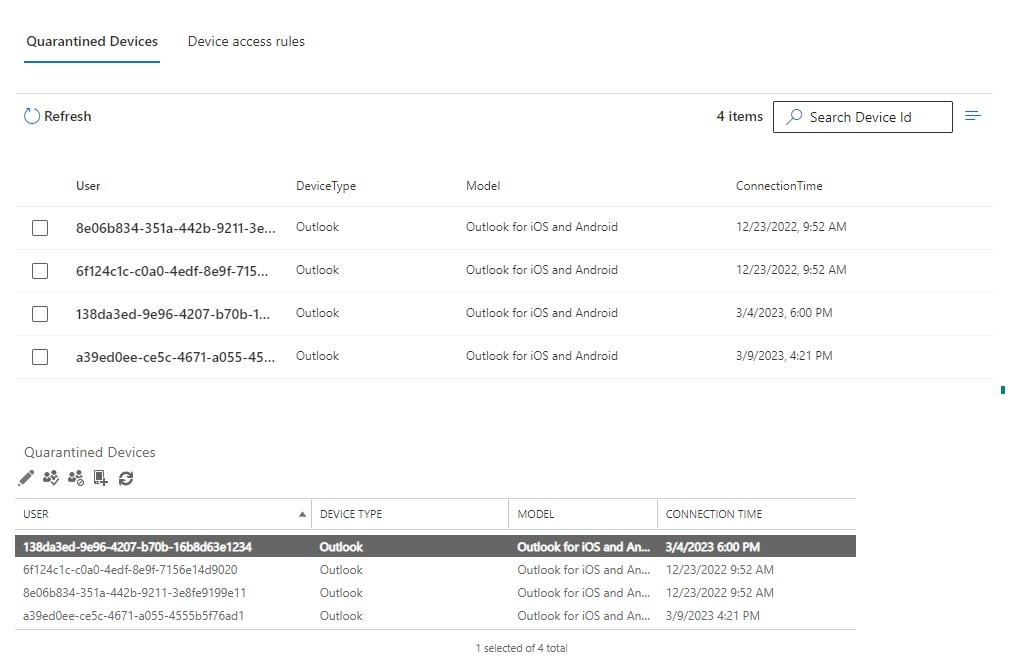Check the checkbox for device 6f124c1c-c0a0
This screenshot has height=670, width=1020.
point(40,270)
